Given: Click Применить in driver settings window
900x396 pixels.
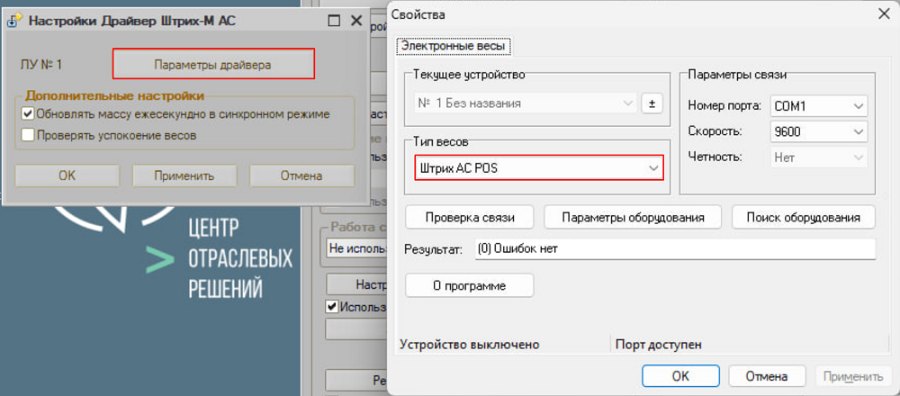Looking at the screenshot, I should click(184, 176).
